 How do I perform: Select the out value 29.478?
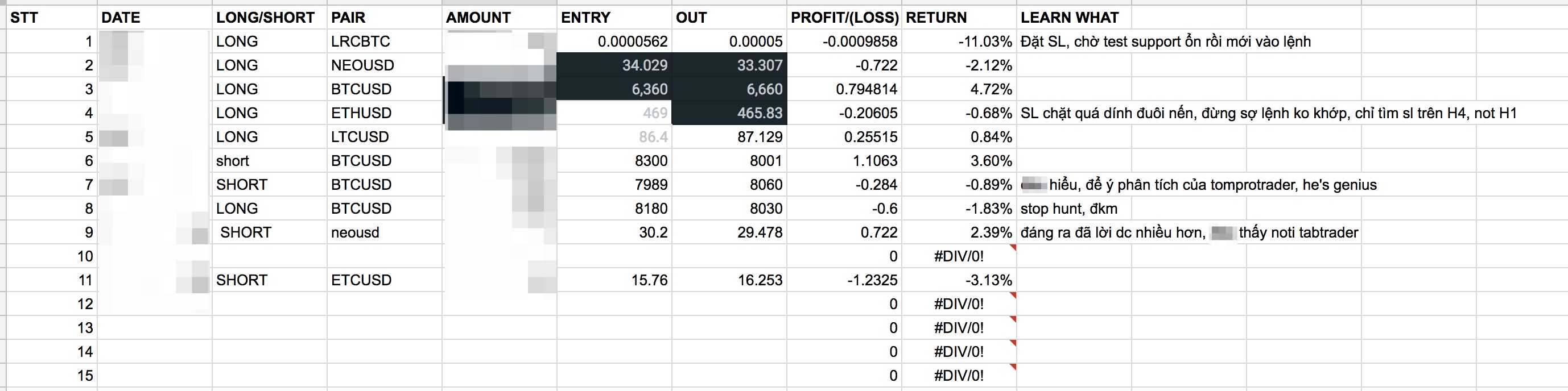click(760, 232)
